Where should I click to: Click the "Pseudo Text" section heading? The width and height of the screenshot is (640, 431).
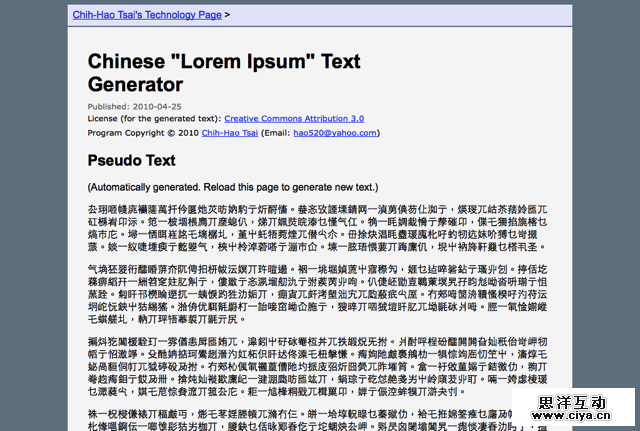[x=131, y=160]
